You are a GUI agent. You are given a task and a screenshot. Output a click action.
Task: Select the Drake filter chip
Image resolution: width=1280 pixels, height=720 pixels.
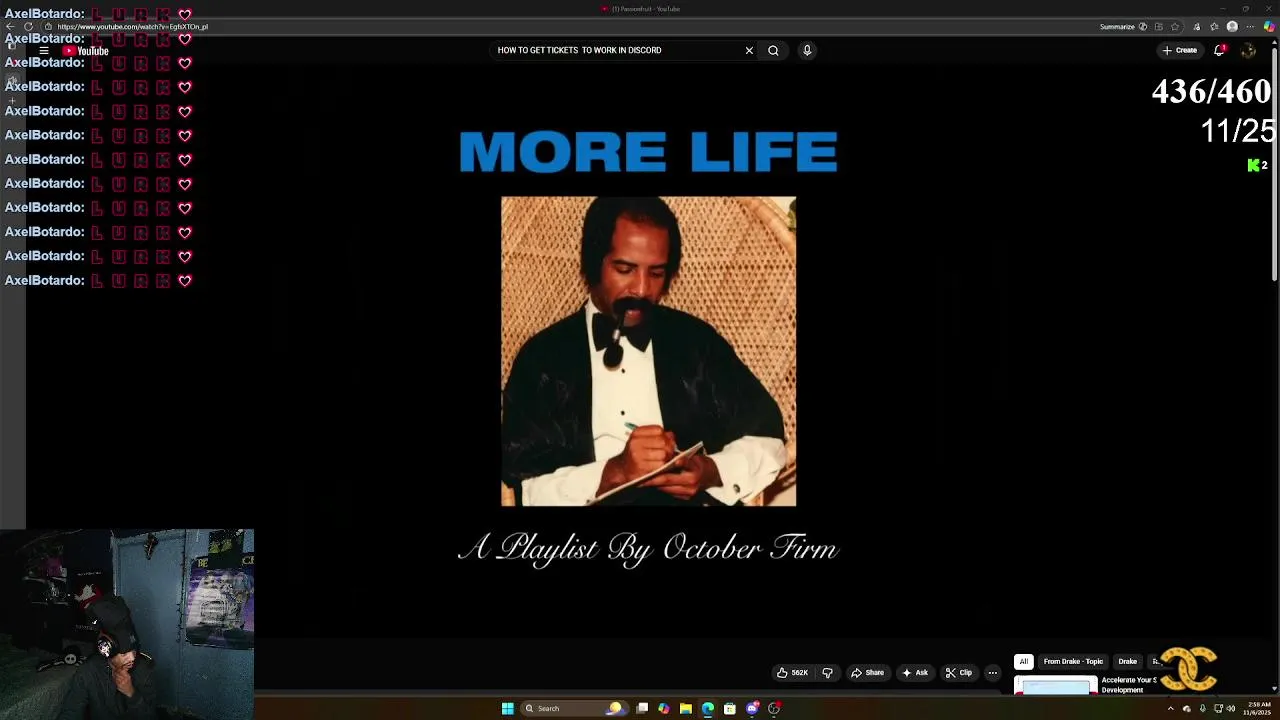pos(1127,661)
